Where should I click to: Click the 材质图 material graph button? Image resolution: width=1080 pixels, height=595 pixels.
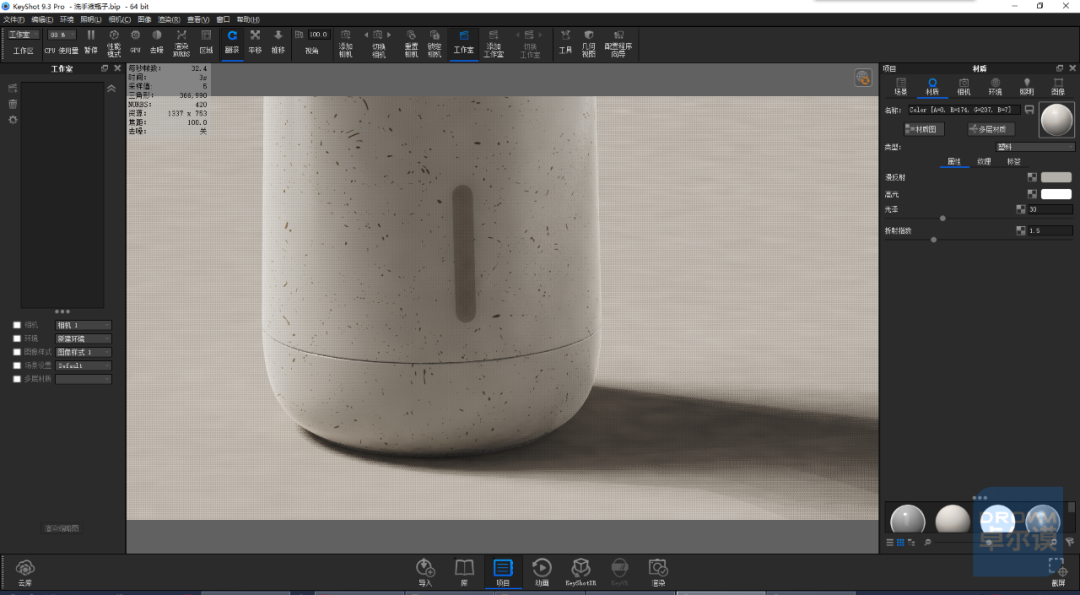pos(924,129)
